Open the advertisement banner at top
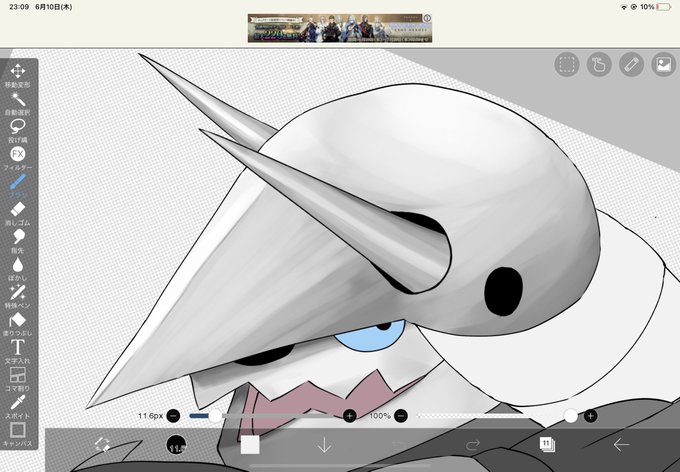This screenshot has height=472, width=680. (340, 28)
